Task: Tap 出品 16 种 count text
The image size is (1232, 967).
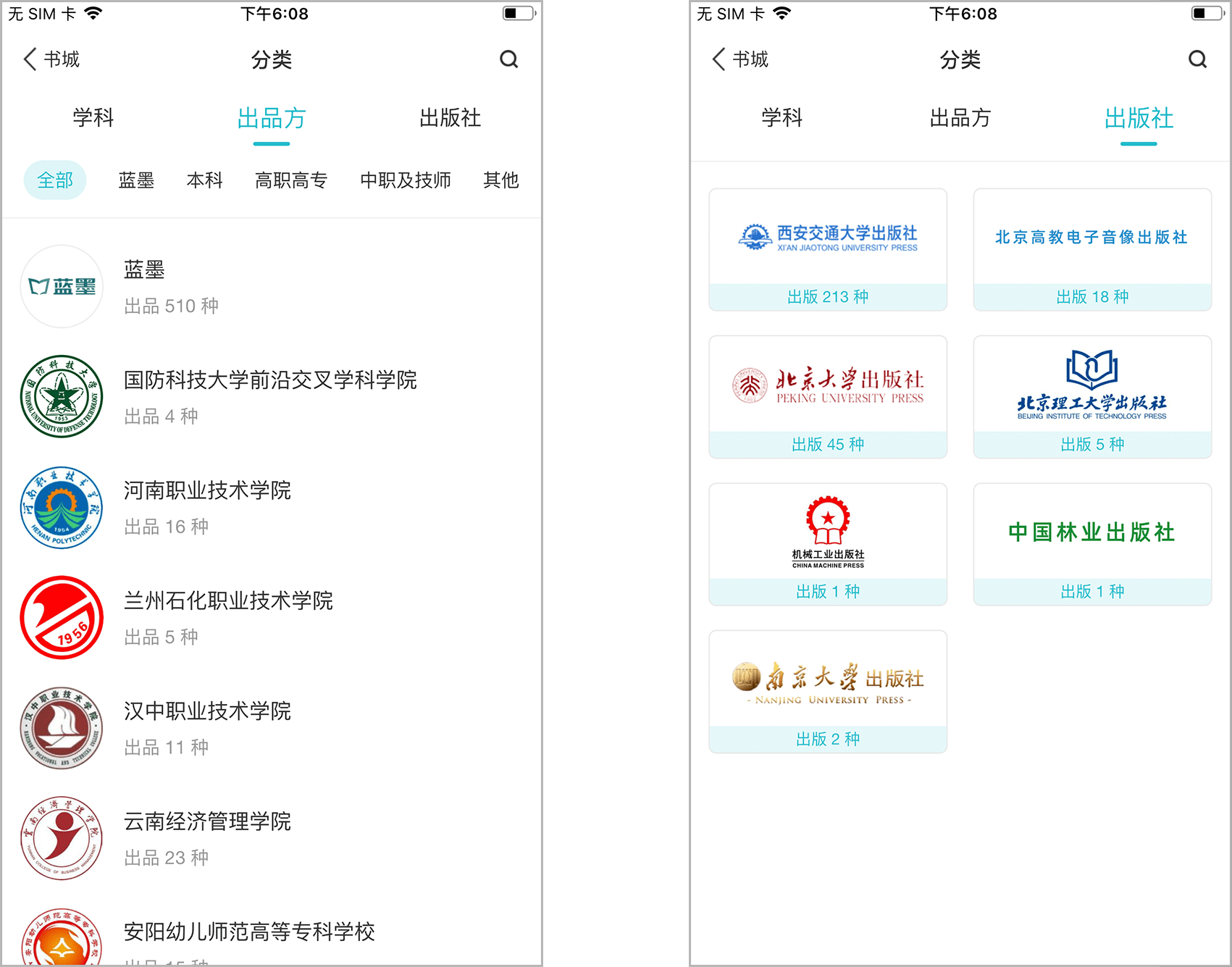Action: point(166,527)
